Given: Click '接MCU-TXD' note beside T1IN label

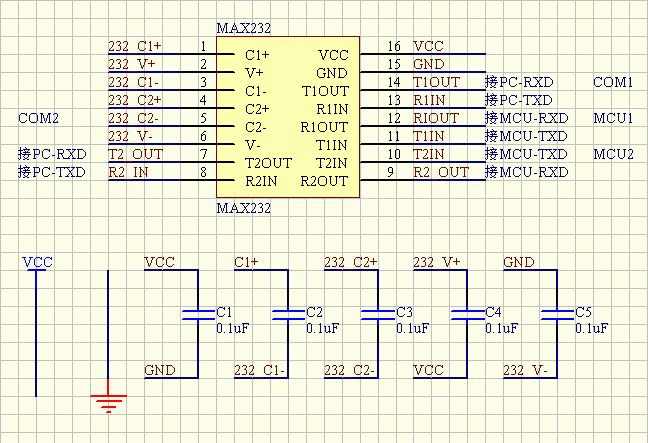Looking at the screenshot, I should pos(526,136).
